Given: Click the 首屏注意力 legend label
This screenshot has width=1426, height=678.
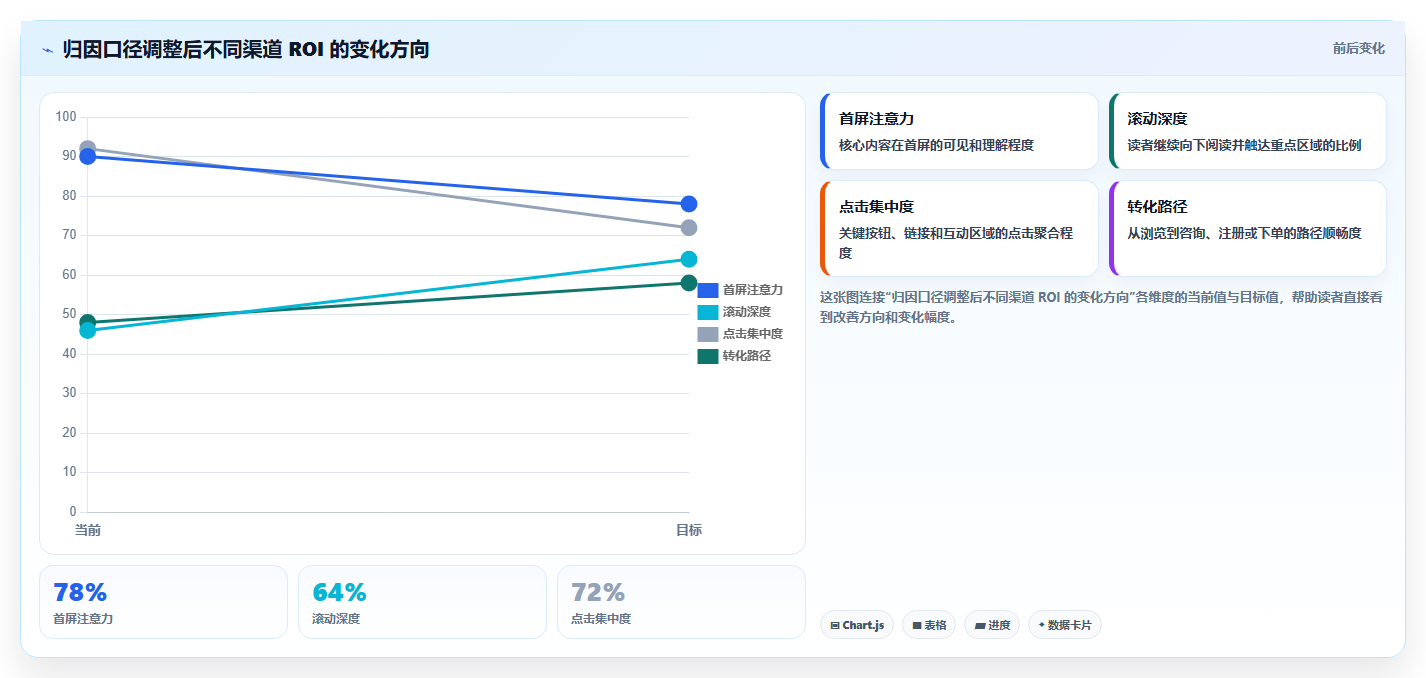Looking at the screenshot, I should 753,290.
